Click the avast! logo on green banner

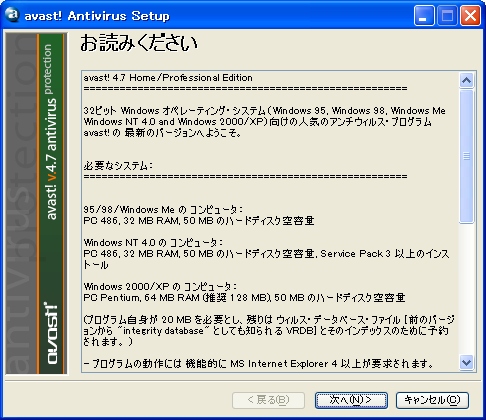tap(52, 333)
